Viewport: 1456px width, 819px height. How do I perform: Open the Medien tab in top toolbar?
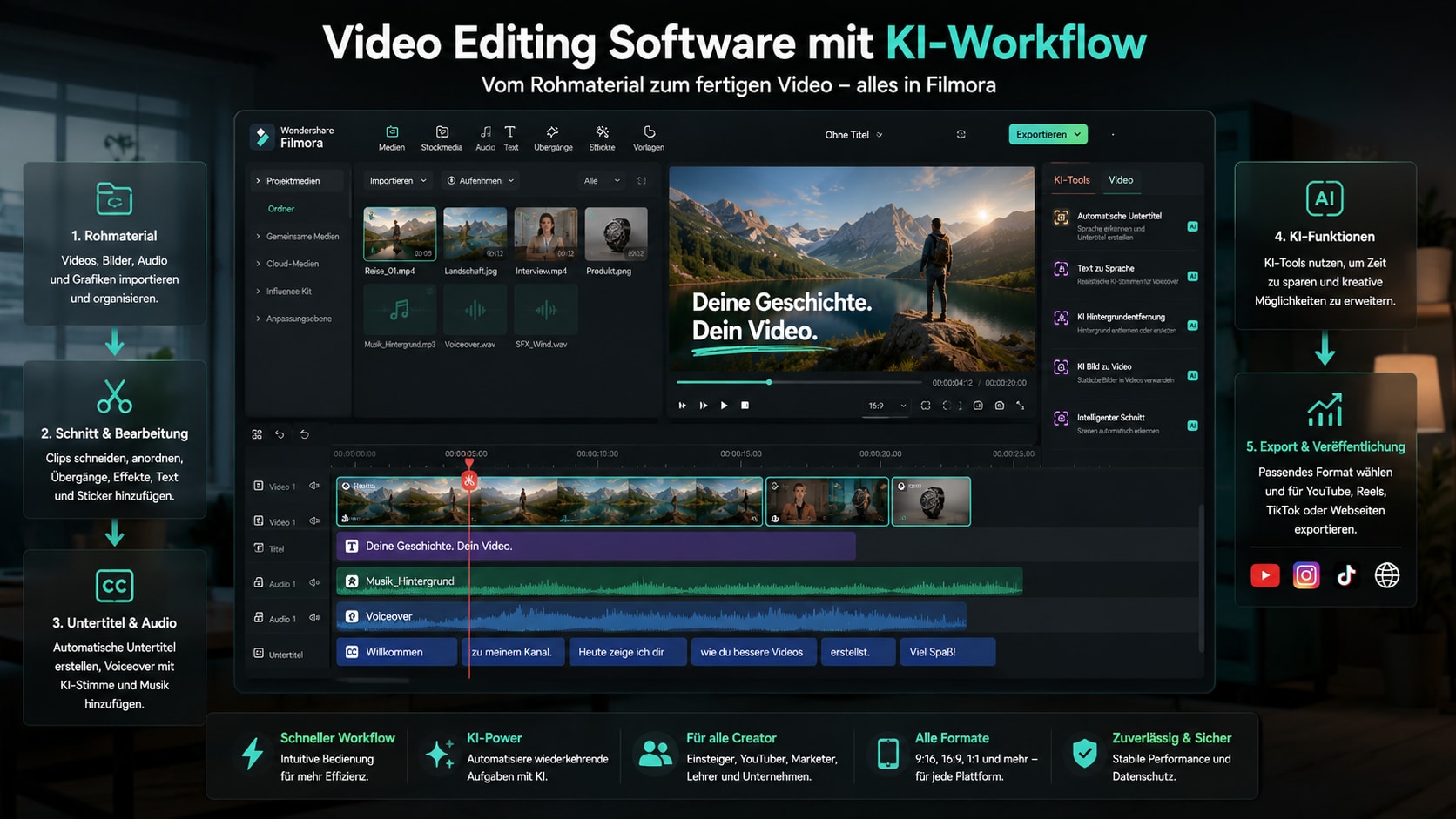pos(392,138)
